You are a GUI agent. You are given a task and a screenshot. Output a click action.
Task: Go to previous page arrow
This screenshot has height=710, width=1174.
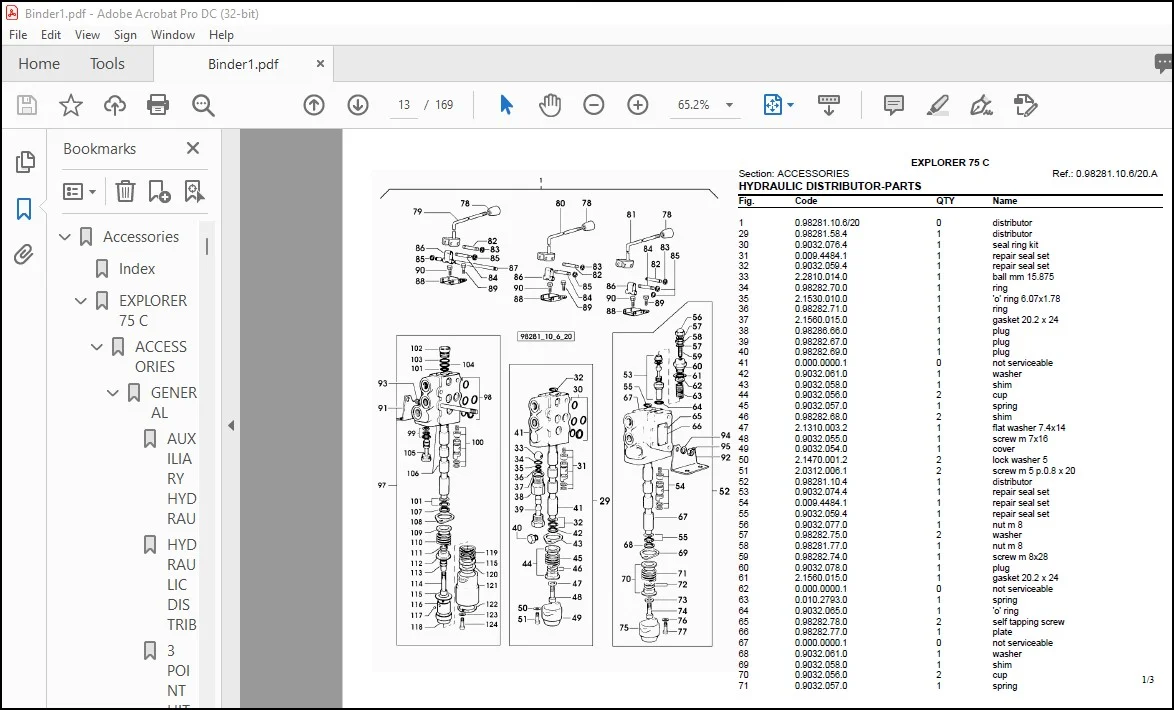(x=314, y=105)
